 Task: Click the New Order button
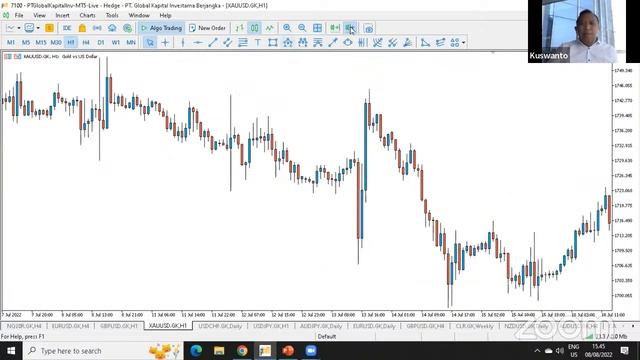(207, 28)
